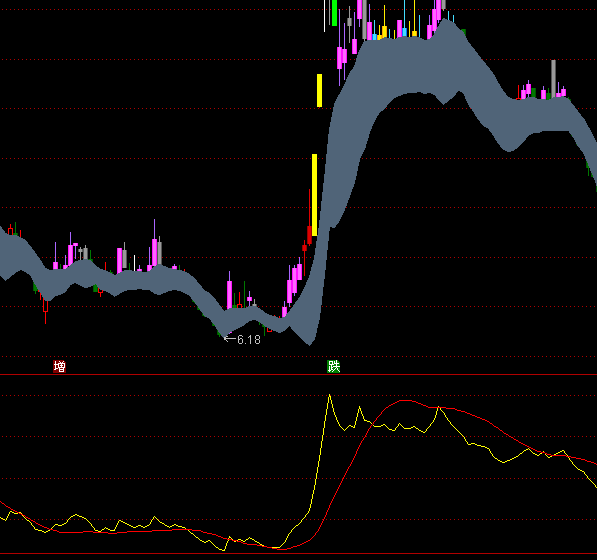597x560 pixels.
Task: Click the tall gray candle on the far right
Action: pos(553,78)
